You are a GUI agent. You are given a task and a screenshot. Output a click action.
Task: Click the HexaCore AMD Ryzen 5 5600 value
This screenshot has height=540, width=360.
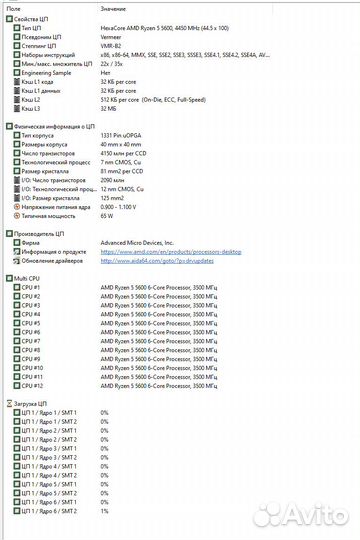point(165,28)
